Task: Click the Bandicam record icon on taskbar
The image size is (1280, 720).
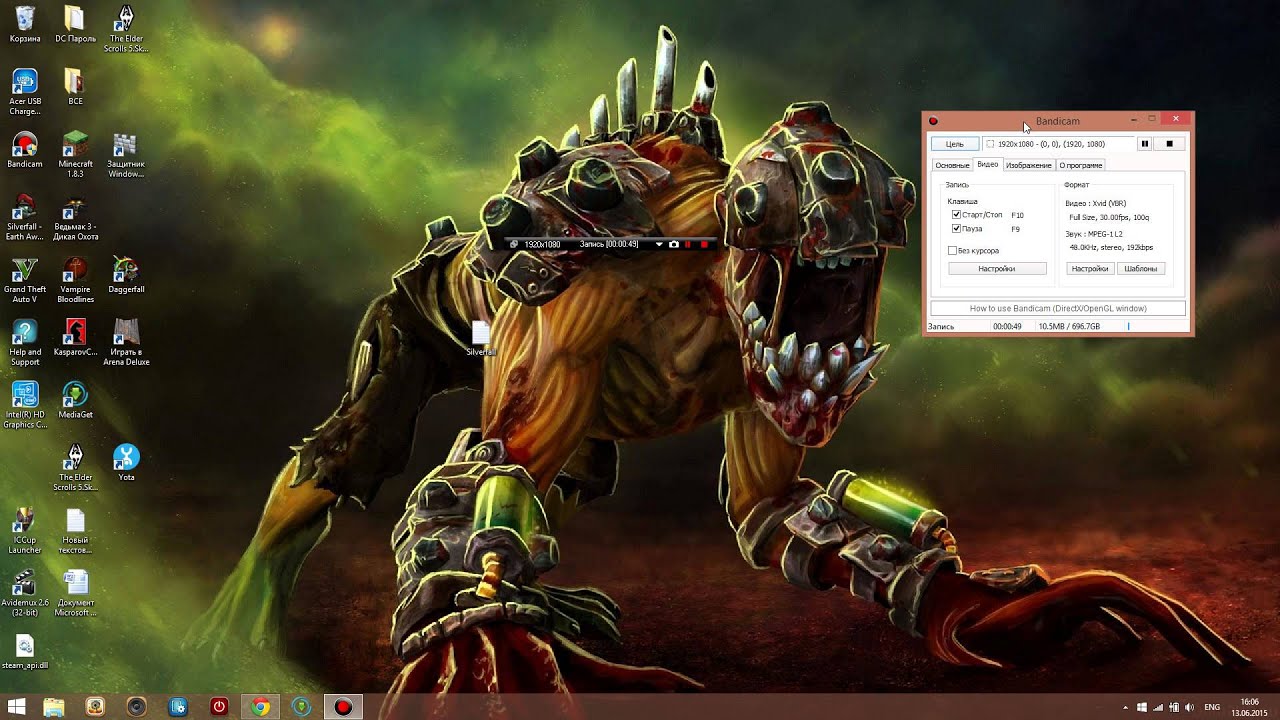Action: pos(343,707)
